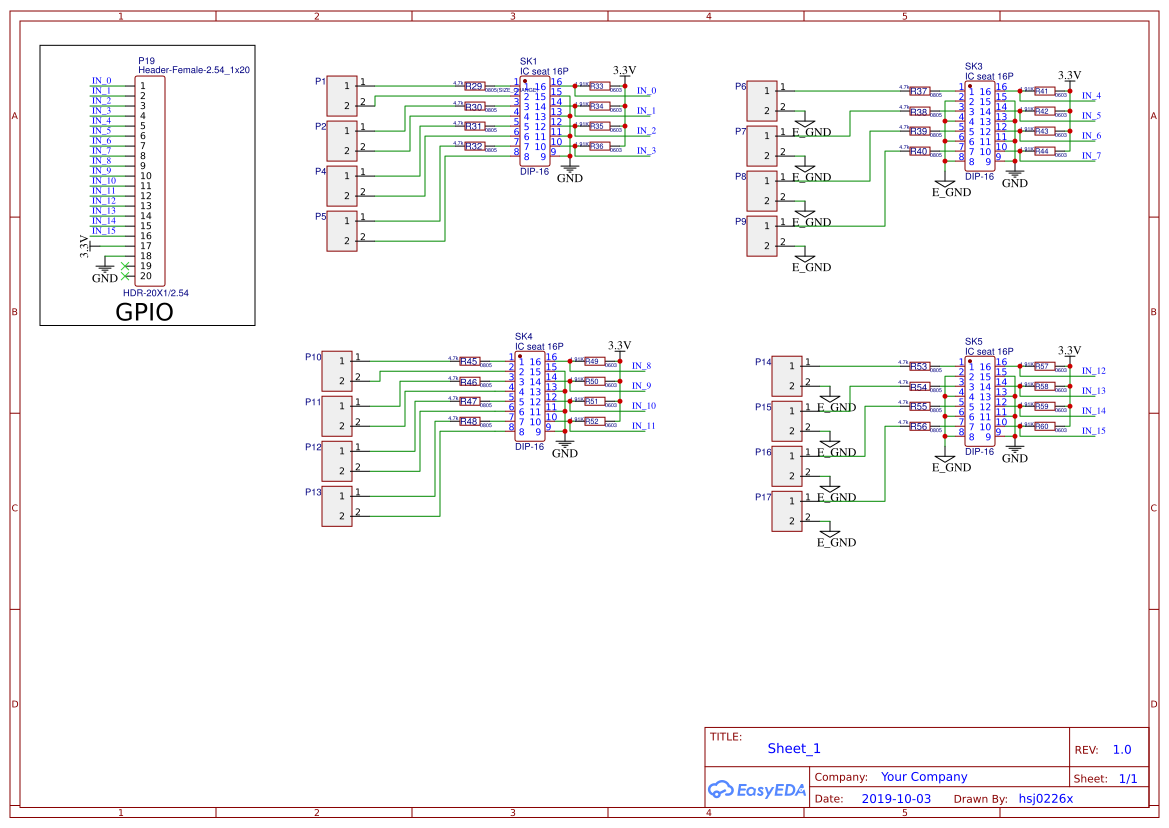Select the large GPIO text label
This screenshot has width=1169, height=828.
146,311
